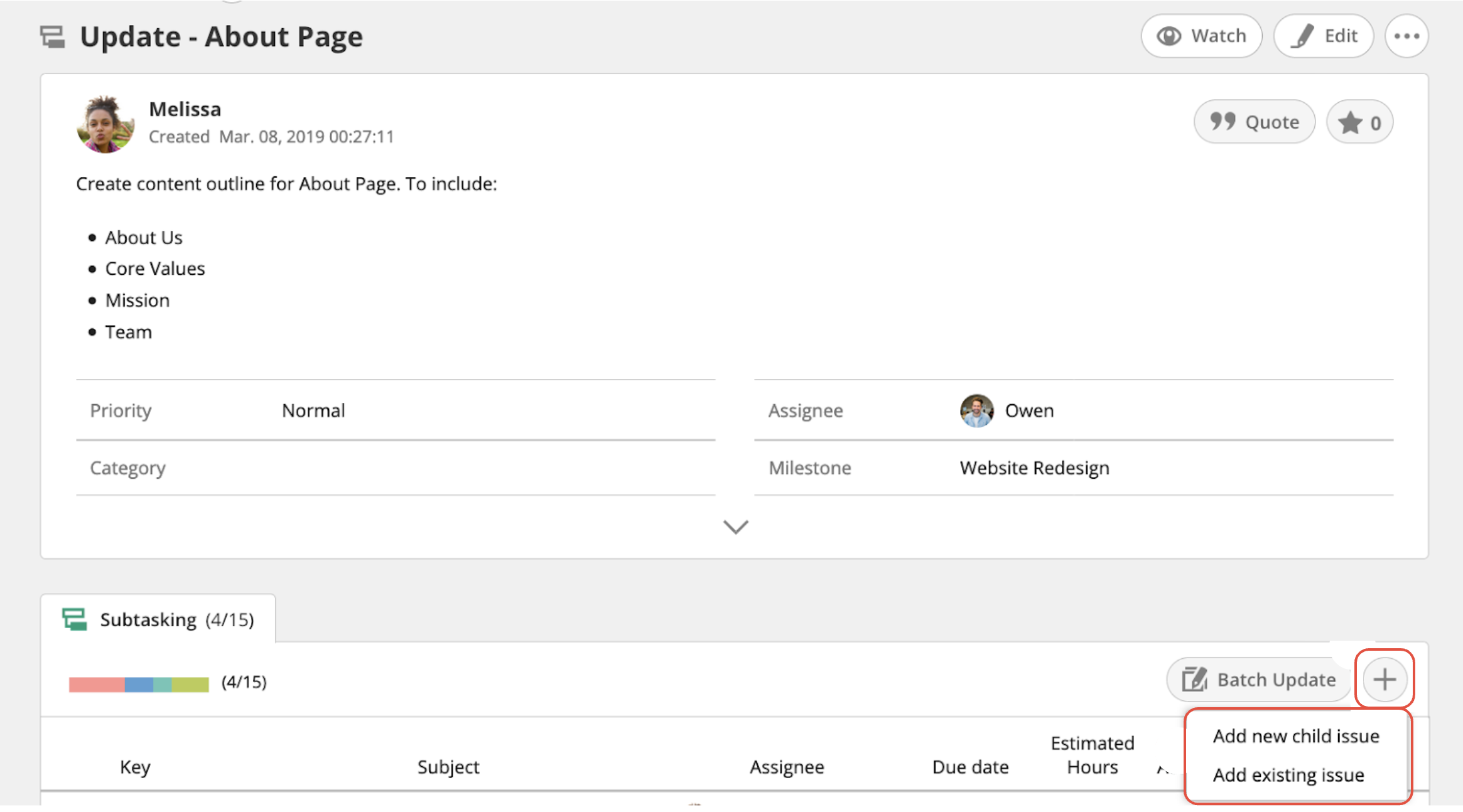Open the three-dot more options menu
This screenshot has width=1463, height=812.
pyautogui.click(x=1406, y=36)
